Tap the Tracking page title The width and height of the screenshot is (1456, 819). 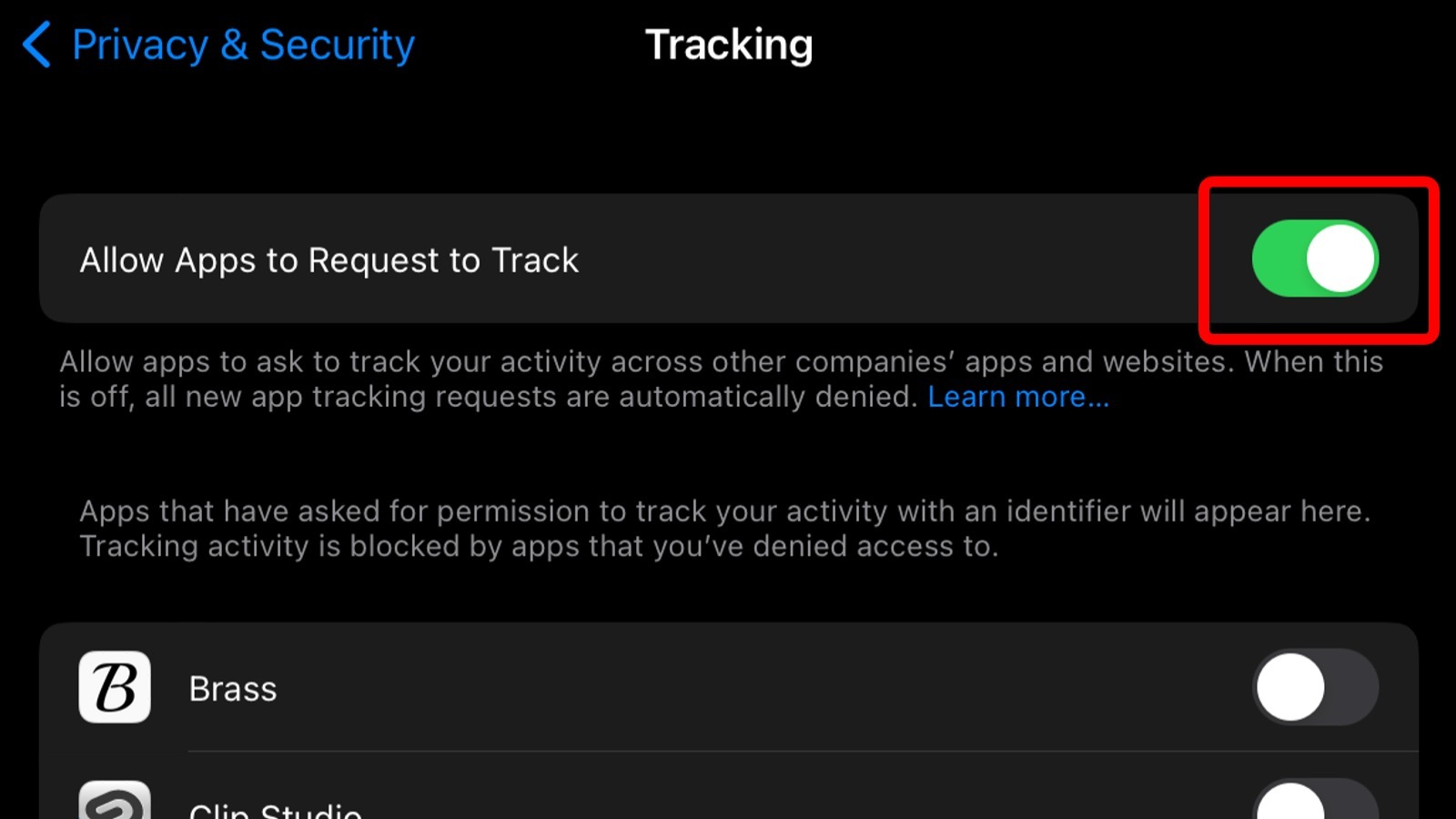728,45
